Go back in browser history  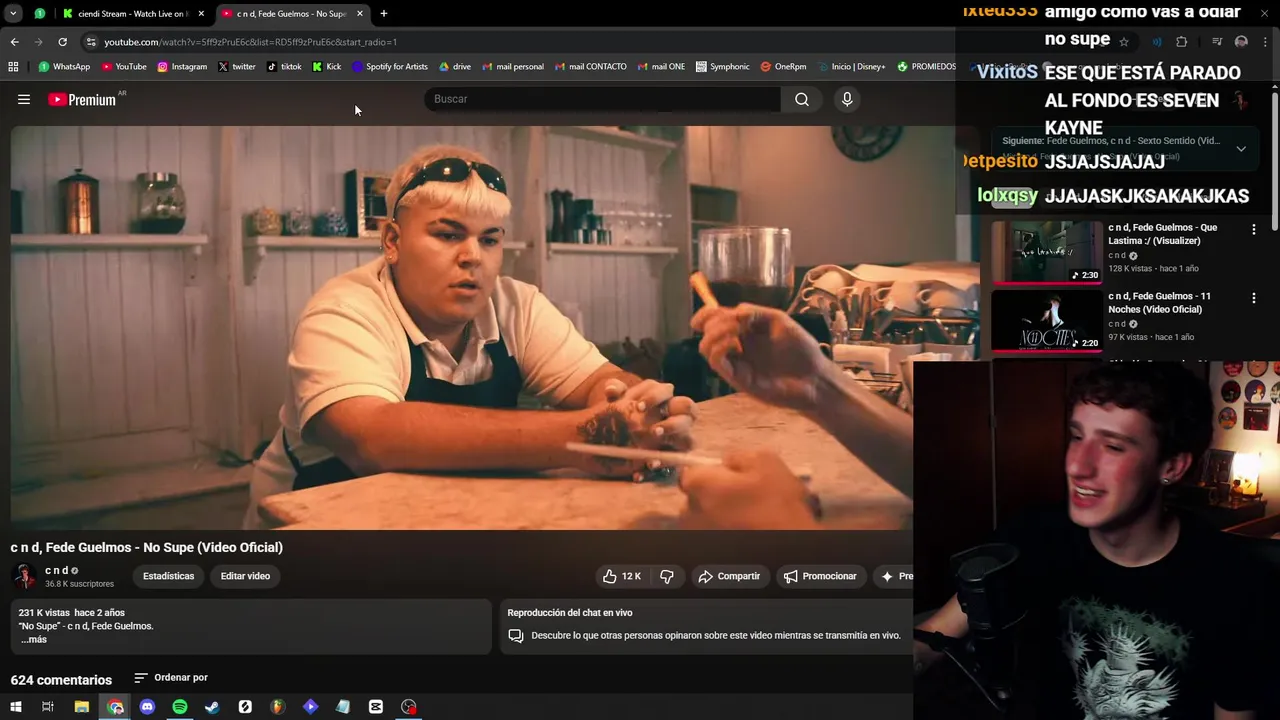(14, 42)
